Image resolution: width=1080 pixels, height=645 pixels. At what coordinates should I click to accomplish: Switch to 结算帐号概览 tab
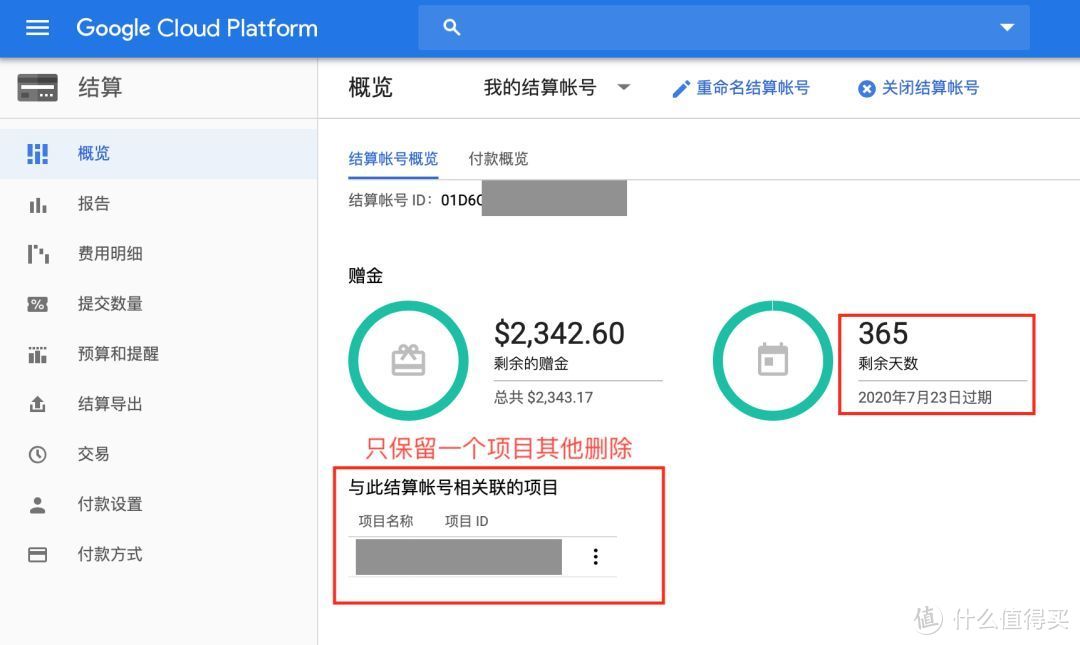pos(393,159)
